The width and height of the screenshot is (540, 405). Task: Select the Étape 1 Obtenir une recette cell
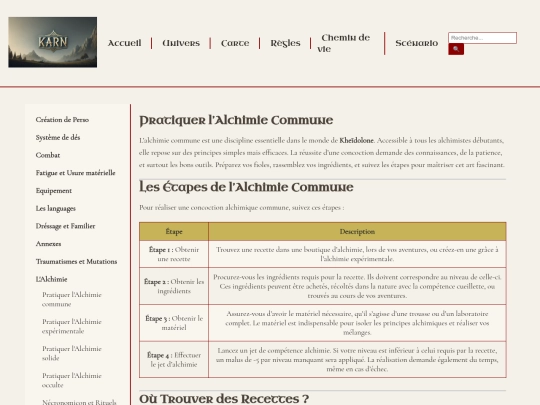[174, 254]
